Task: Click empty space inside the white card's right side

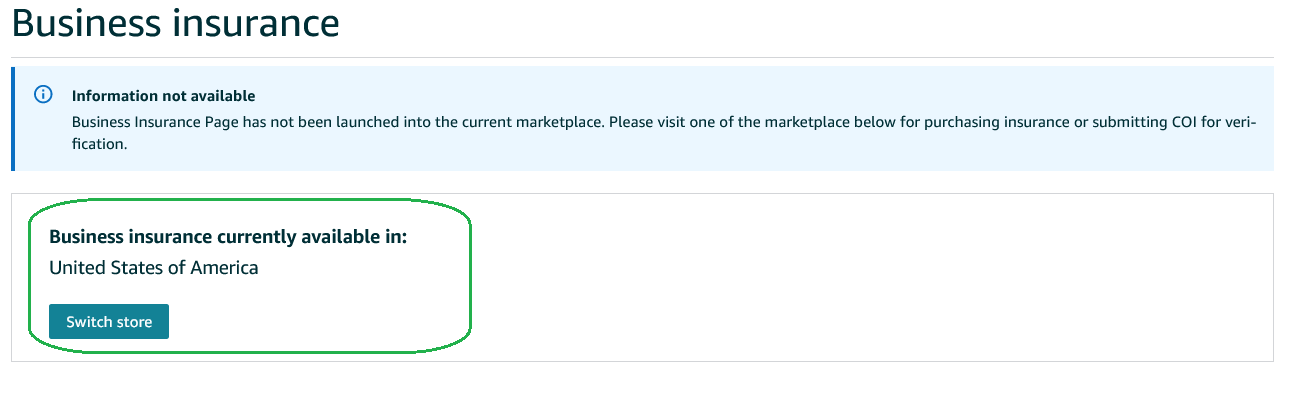Action: click(870, 277)
